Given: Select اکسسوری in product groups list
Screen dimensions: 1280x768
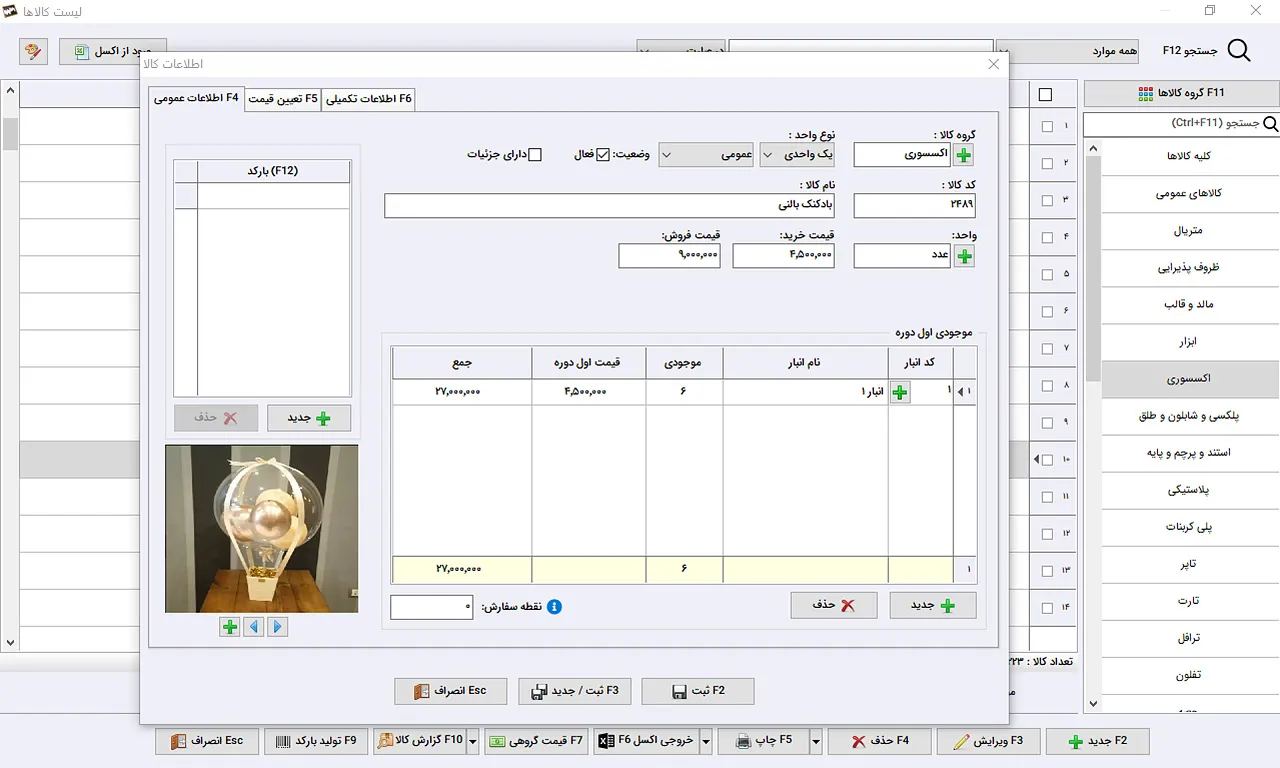Looking at the screenshot, I should 1190,379.
